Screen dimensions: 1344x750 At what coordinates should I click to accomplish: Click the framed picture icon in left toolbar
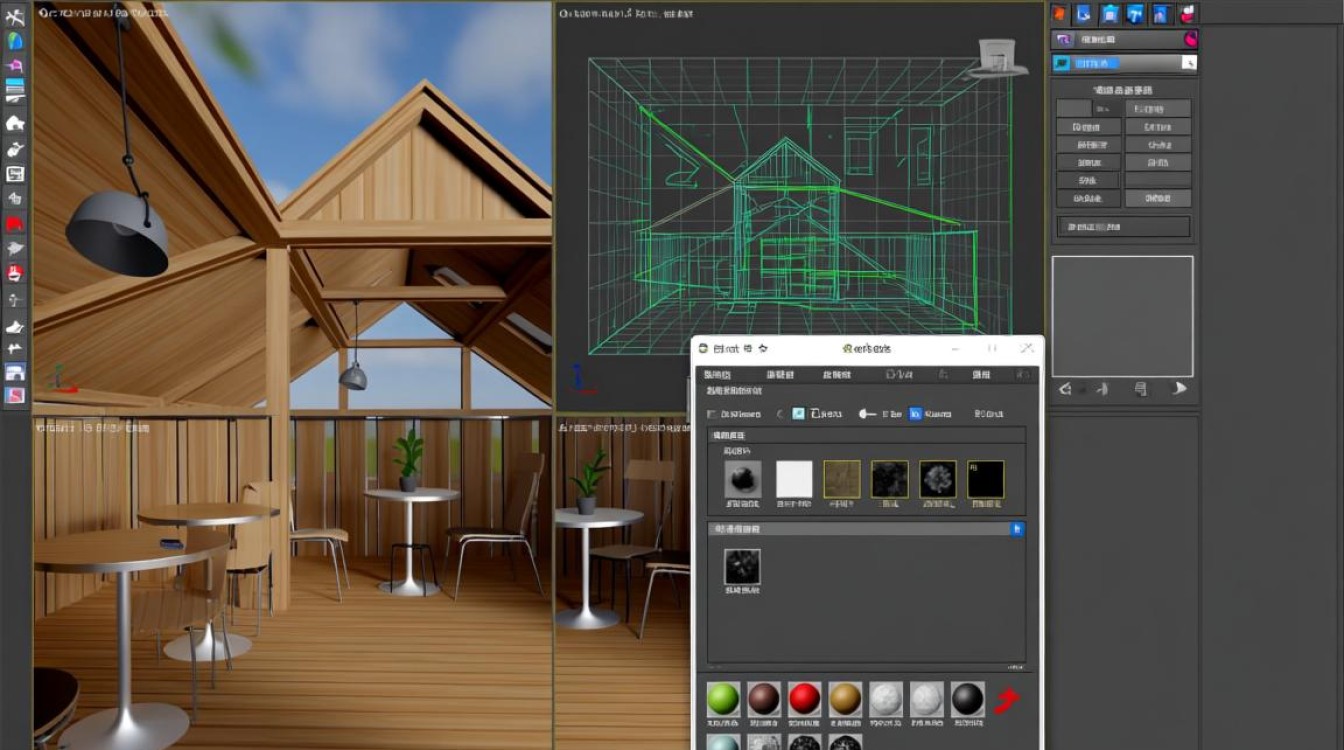[15, 174]
